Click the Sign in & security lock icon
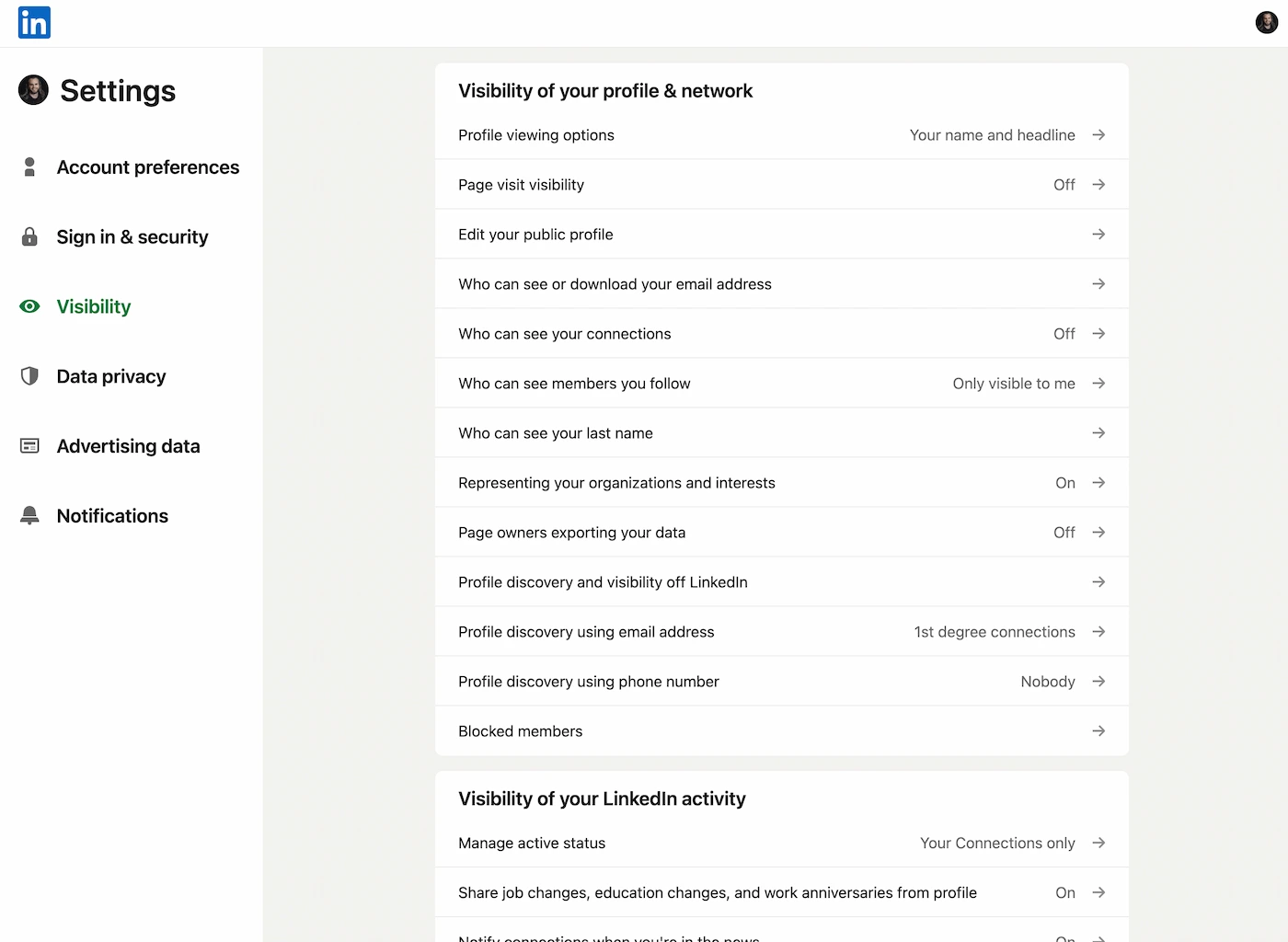The image size is (1288, 942). coord(29,236)
